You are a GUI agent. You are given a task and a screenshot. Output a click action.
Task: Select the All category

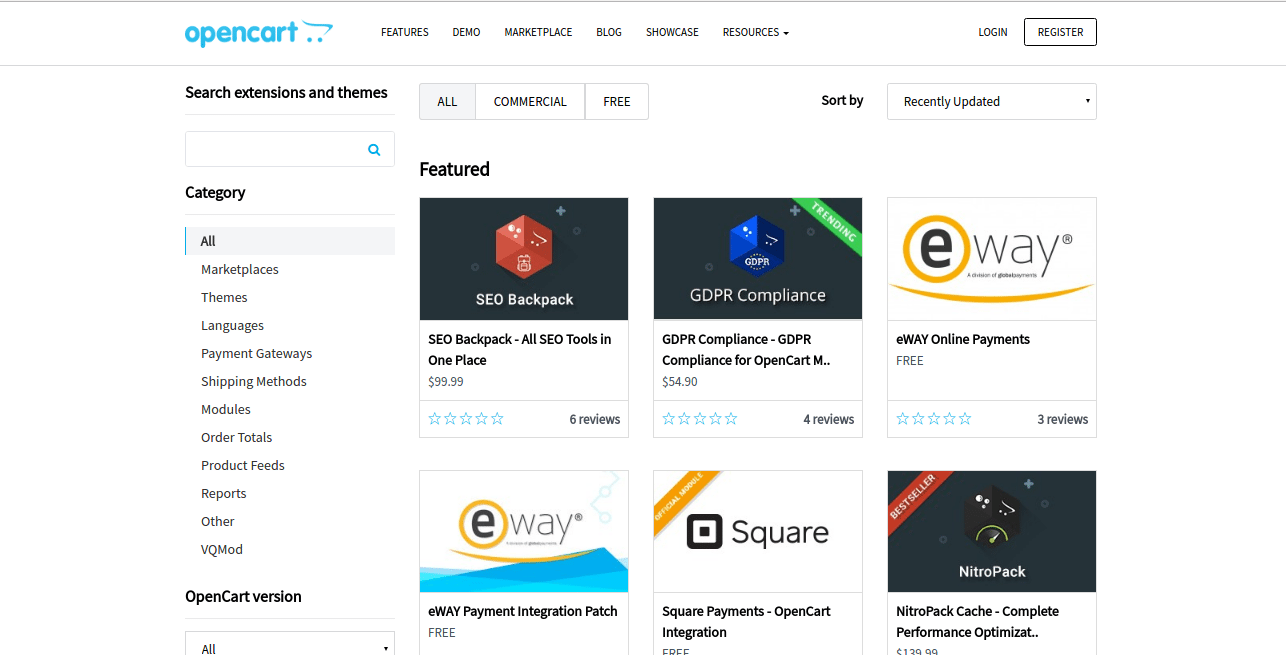[290, 241]
